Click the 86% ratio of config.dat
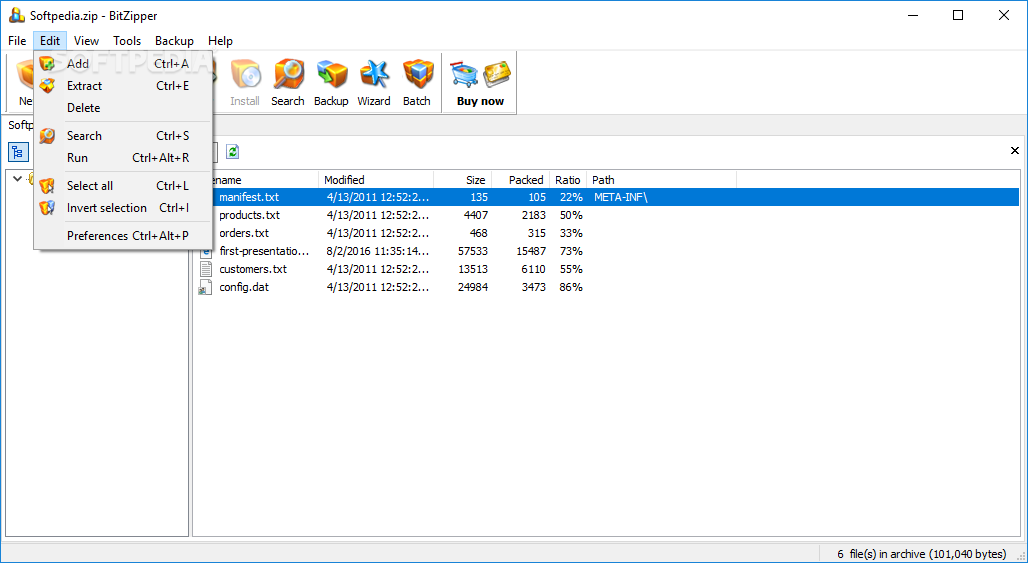 click(571, 287)
